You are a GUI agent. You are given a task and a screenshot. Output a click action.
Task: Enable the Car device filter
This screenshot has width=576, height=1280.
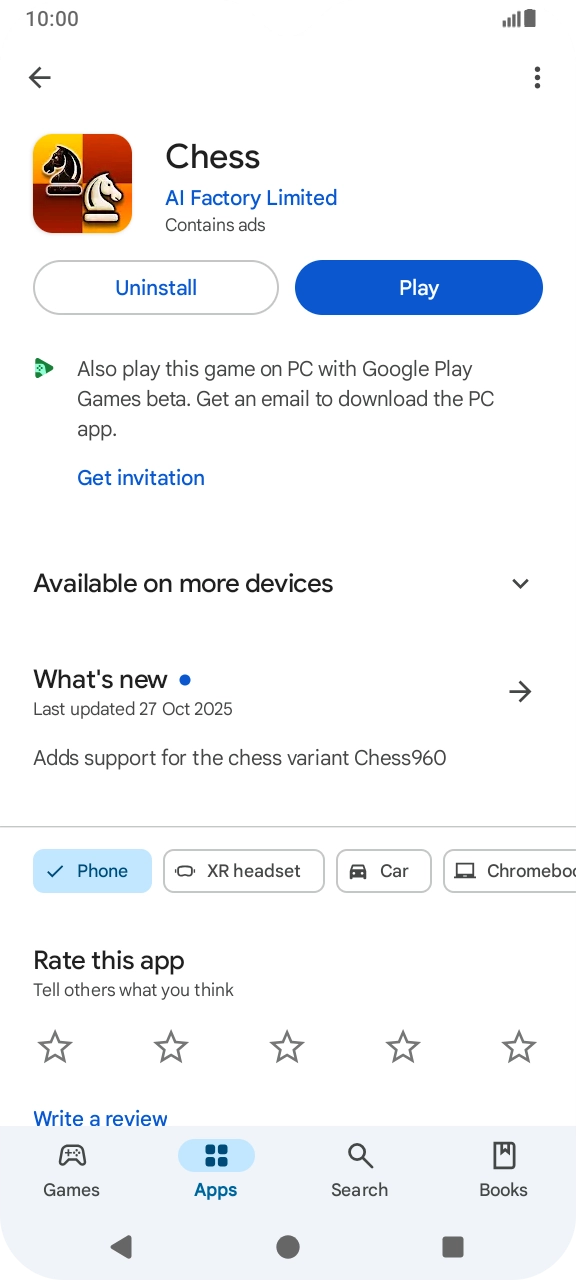[x=384, y=871]
